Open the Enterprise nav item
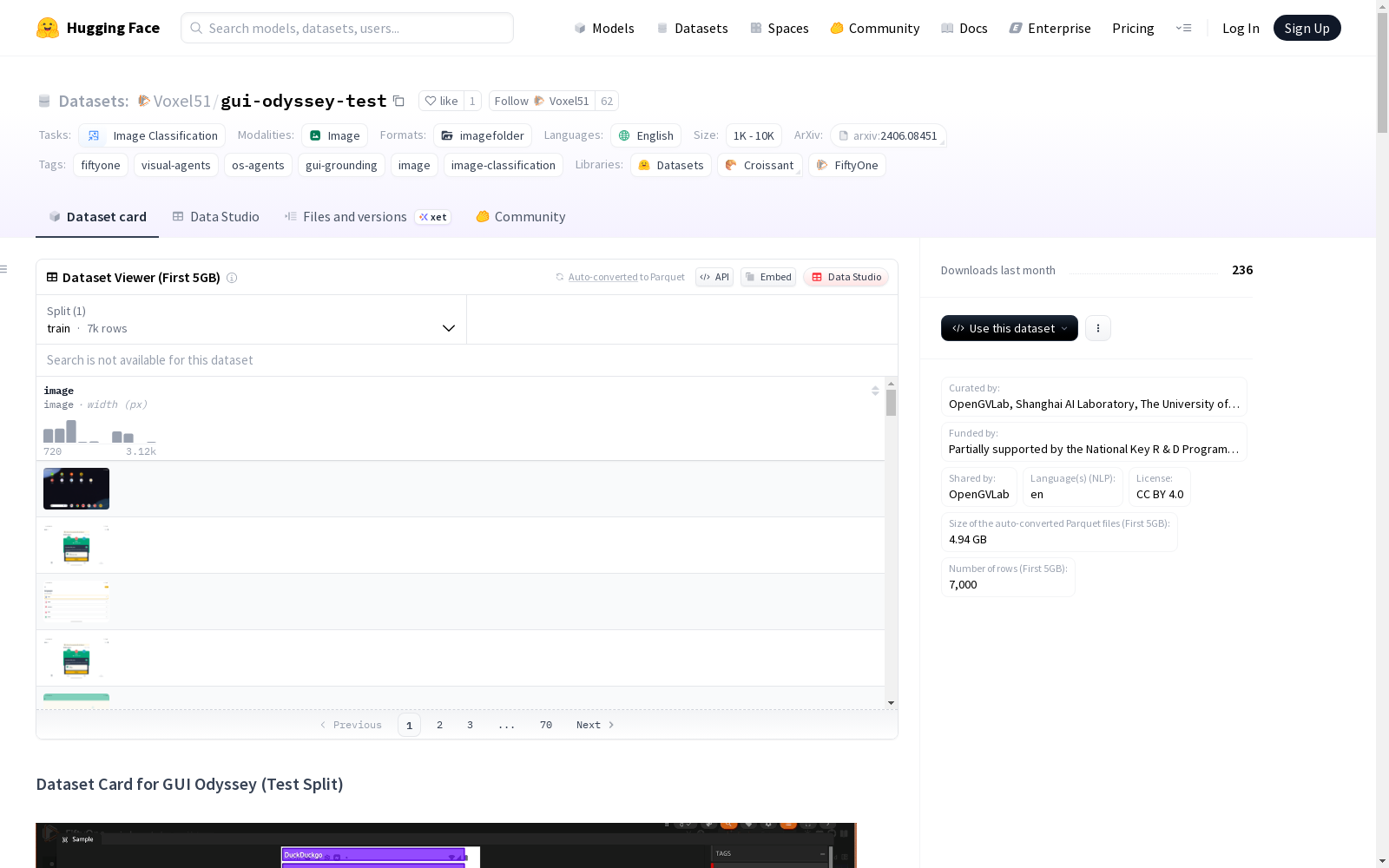Image resolution: width=1389 pixels, height=868 pixels. (1050, 28)
